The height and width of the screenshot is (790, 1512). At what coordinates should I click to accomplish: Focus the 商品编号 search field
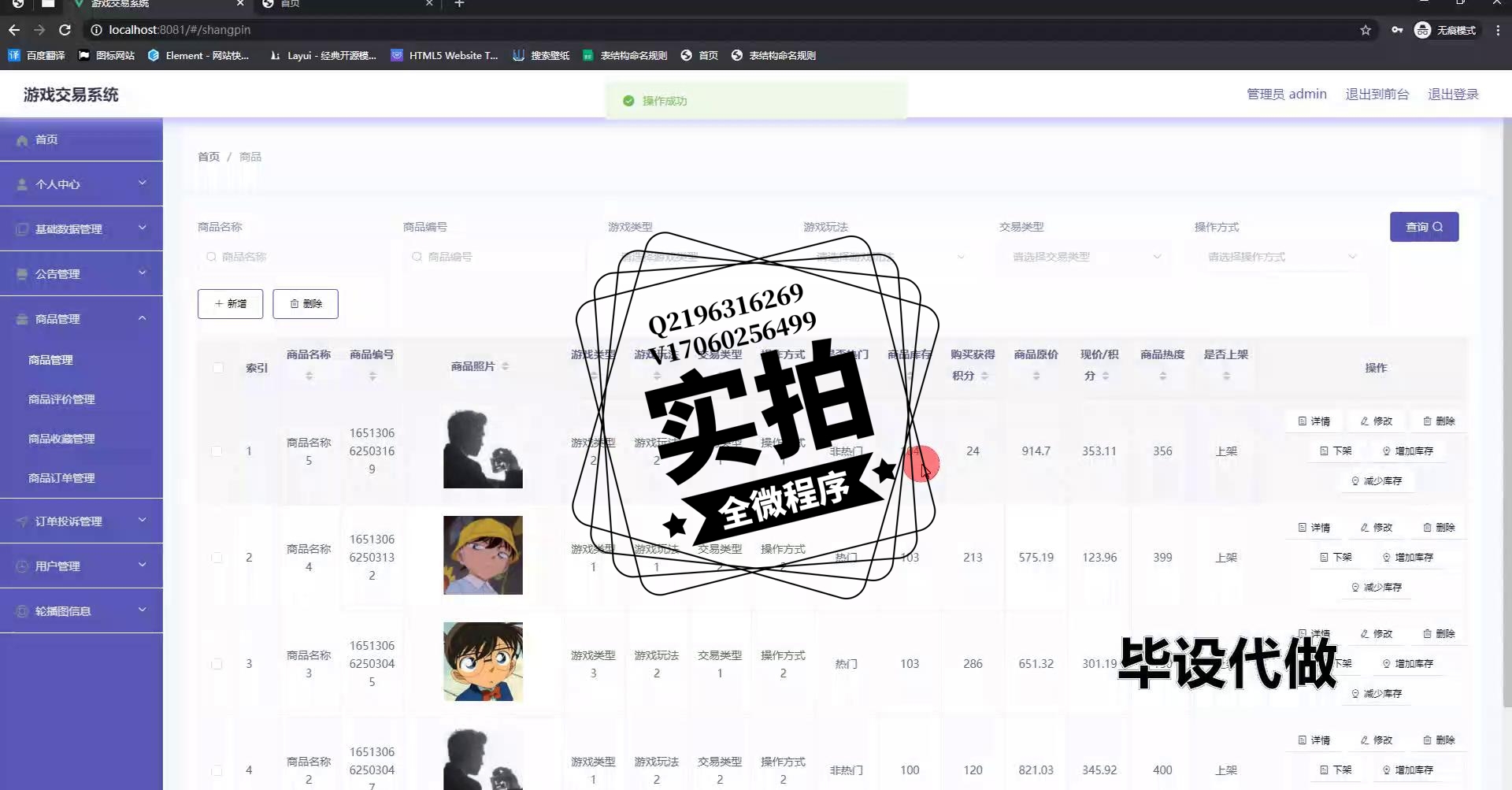(x=497, y=257)
